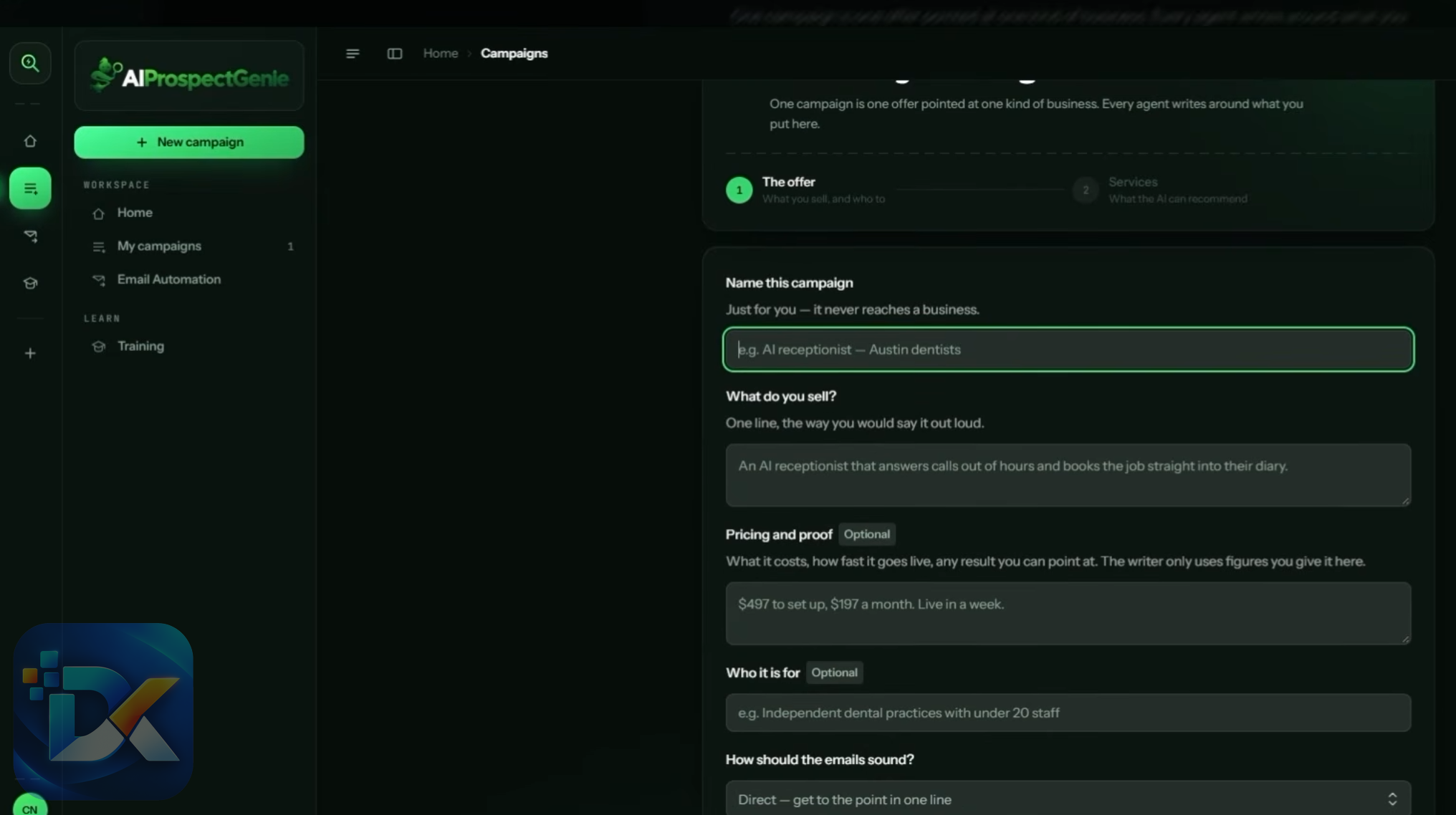Viewport: 1456px width, 815px height.
Task: Open Email Automation in sidebar
Action: click(x=189, y=279)
